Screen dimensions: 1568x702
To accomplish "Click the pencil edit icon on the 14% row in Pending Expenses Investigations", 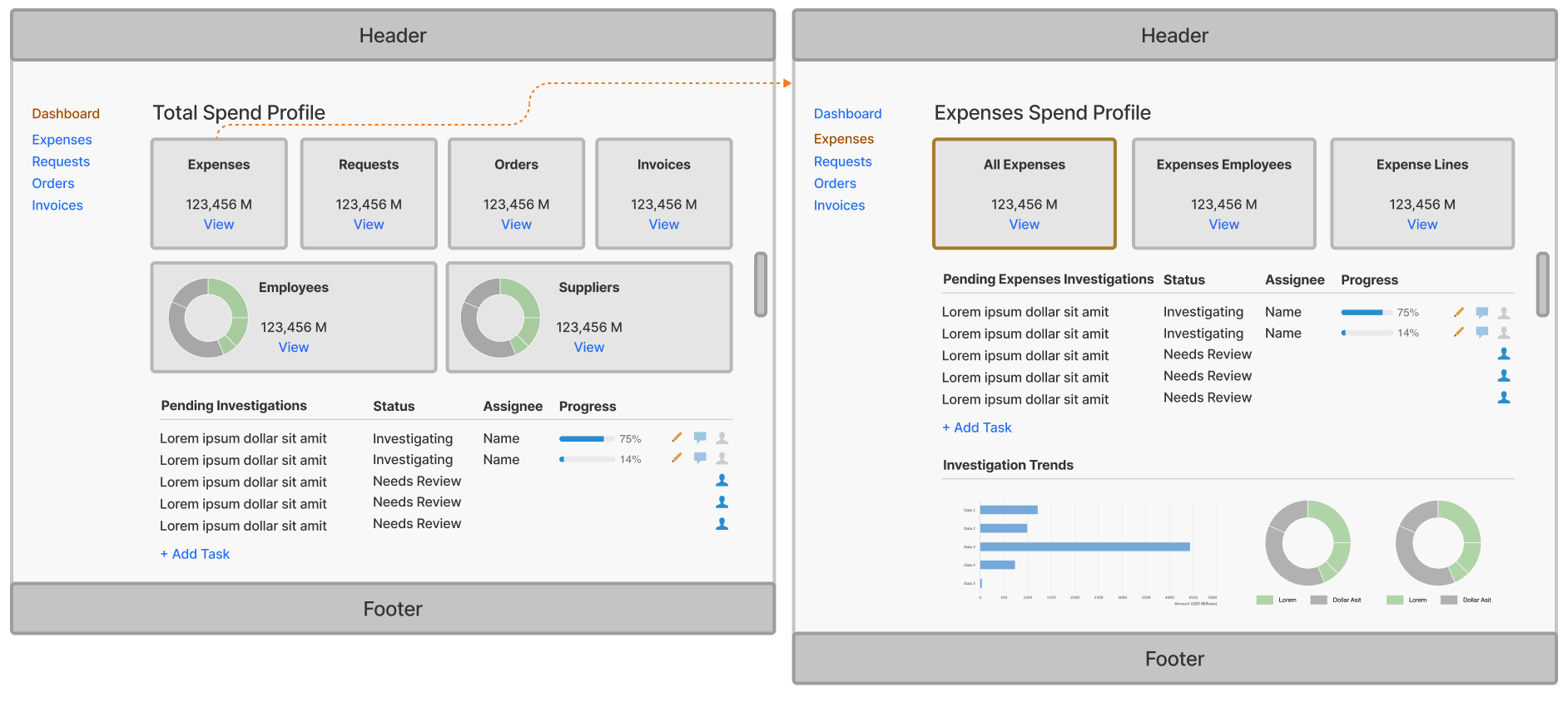I will click(x=1458, y=332).
